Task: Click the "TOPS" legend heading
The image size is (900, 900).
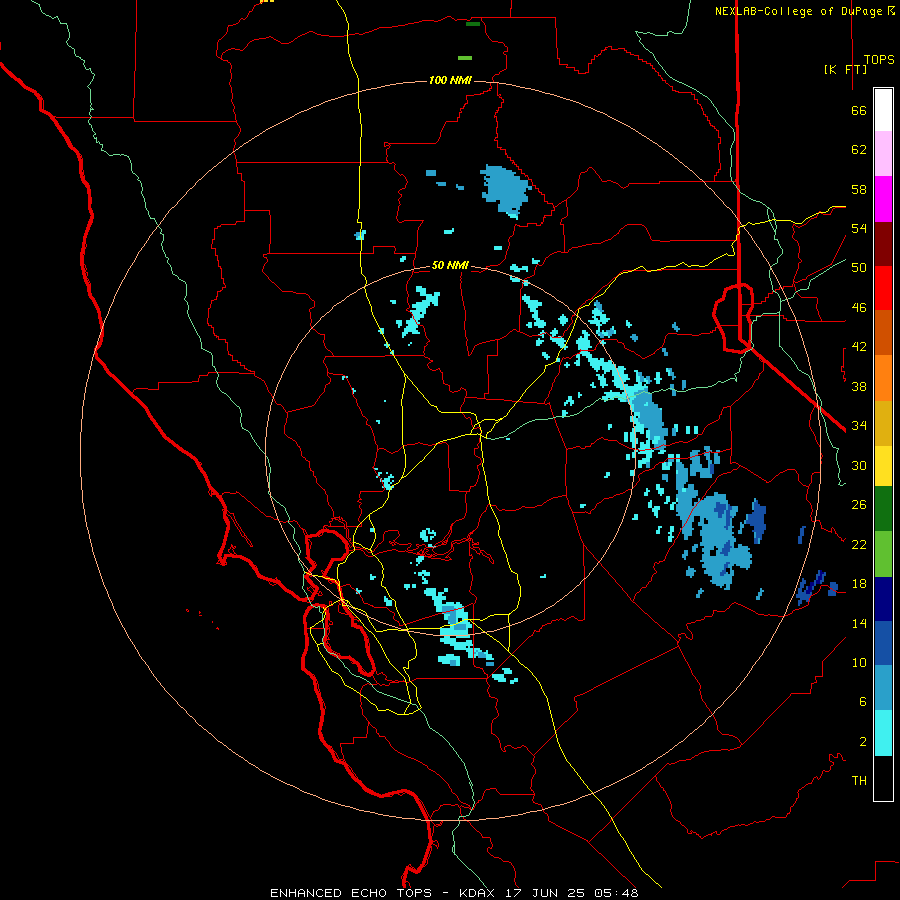Action: point(879,60)
